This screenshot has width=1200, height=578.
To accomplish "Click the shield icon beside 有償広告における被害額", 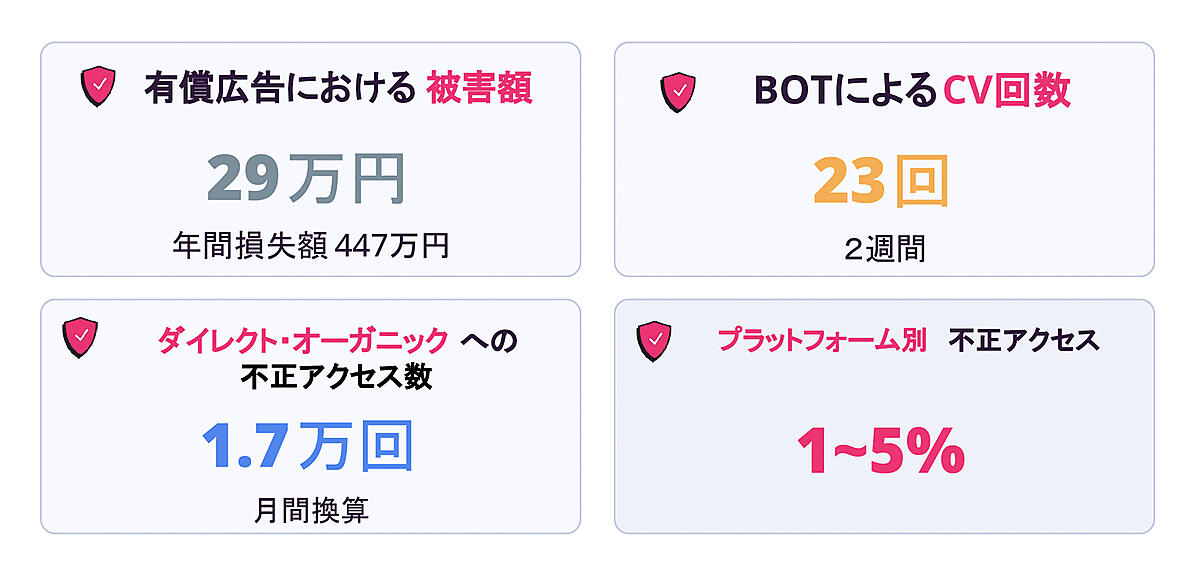I will 97,87.
